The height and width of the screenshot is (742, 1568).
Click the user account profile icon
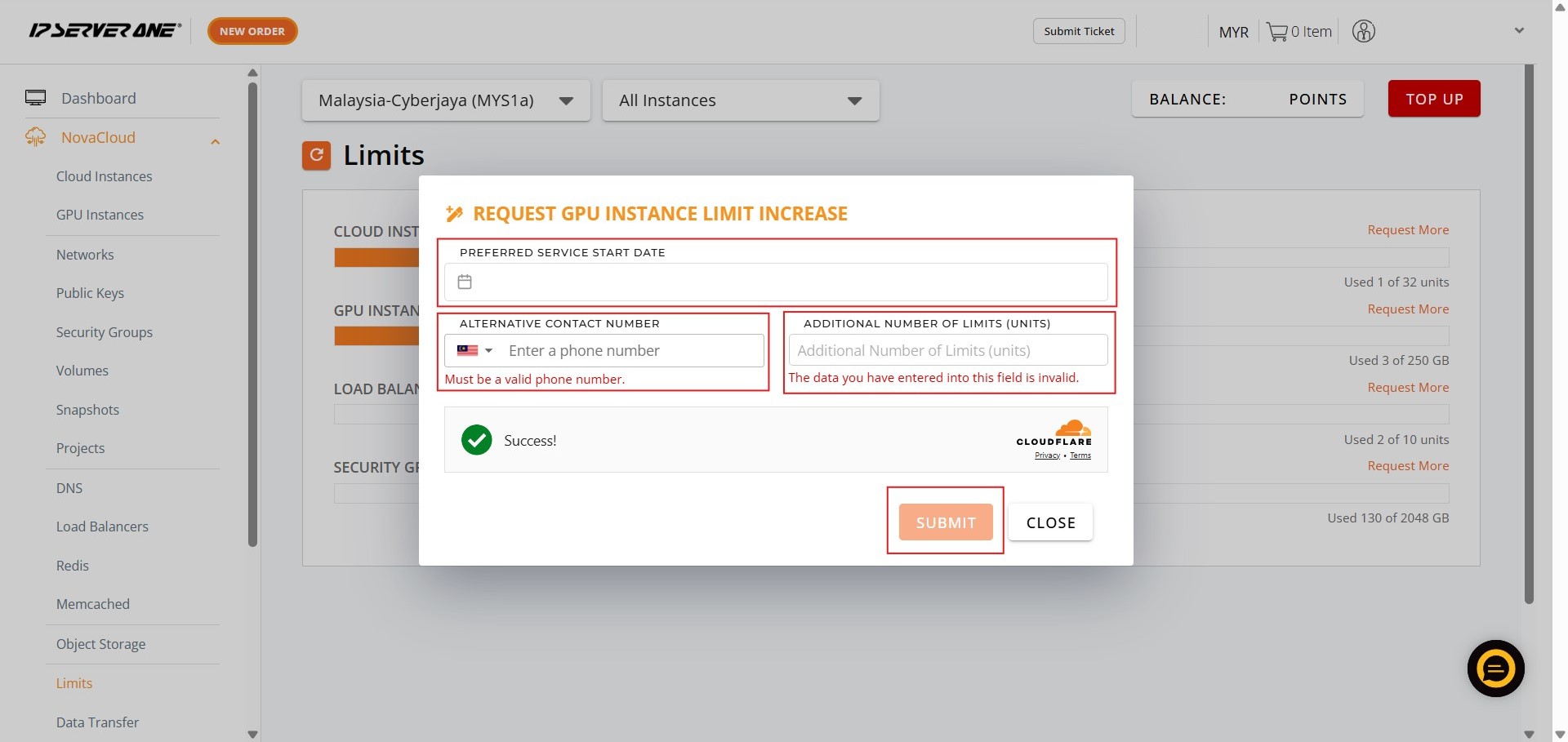(x=1363, y=32)
